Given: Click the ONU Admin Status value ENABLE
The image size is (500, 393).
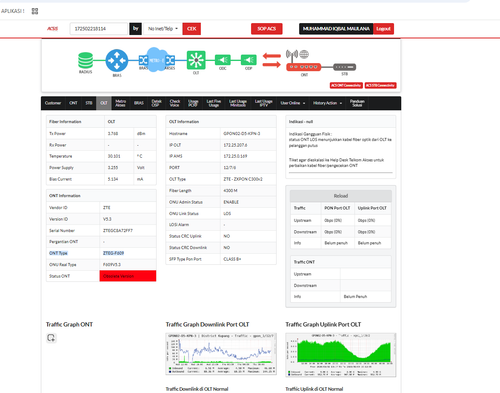Looking at the screenshot, I should [231, 202].
